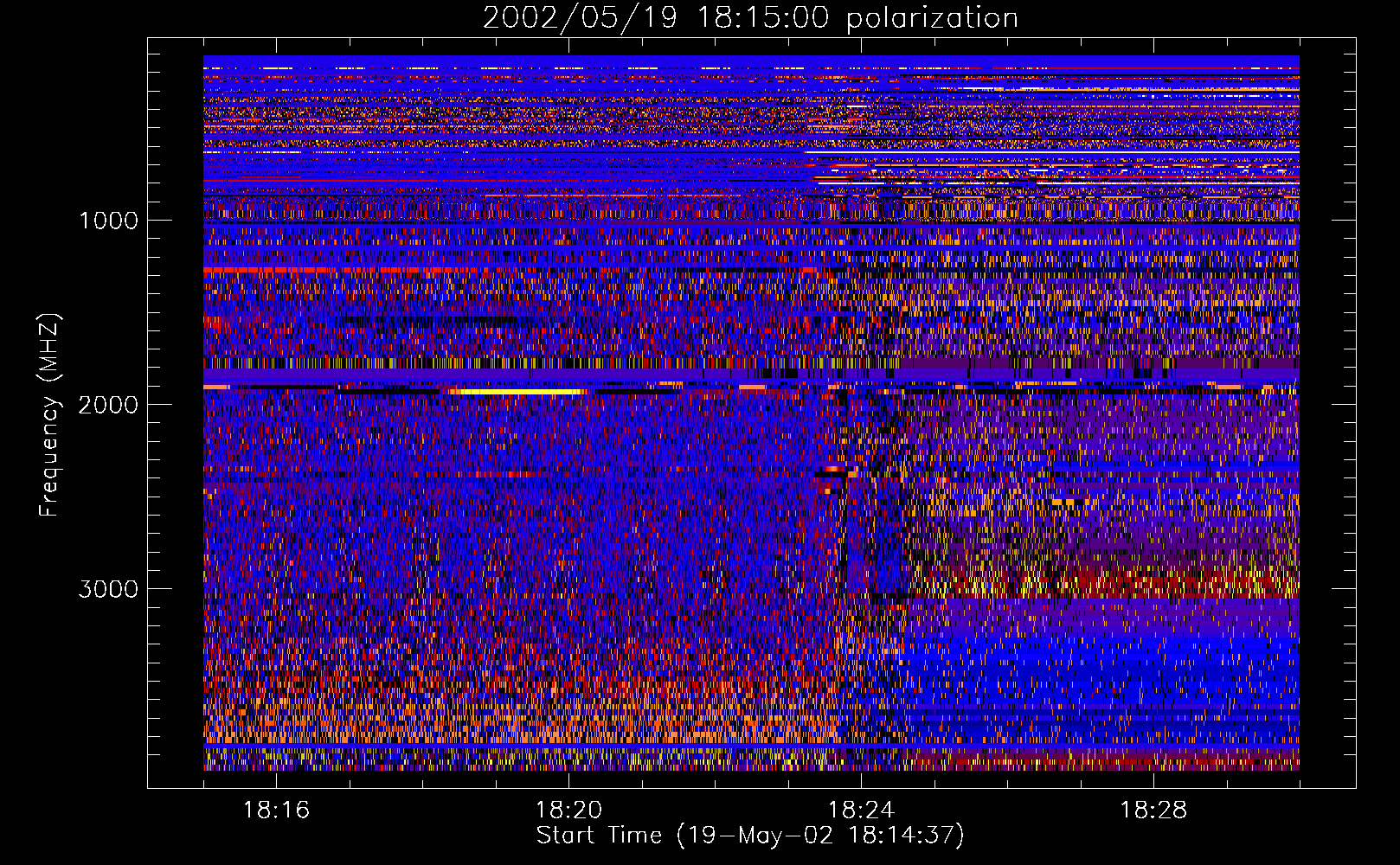Click the 1000 frequency tick label
1400x865 pixels.
coord(108,221)
